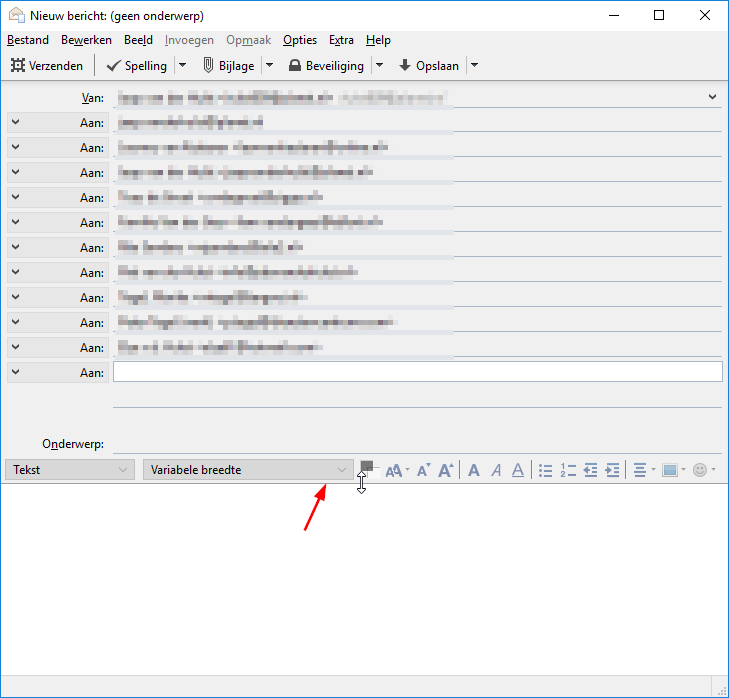This screenshot has height=698, width=729.
Task: Toggle underline text formatting
Action: (517, 470)
